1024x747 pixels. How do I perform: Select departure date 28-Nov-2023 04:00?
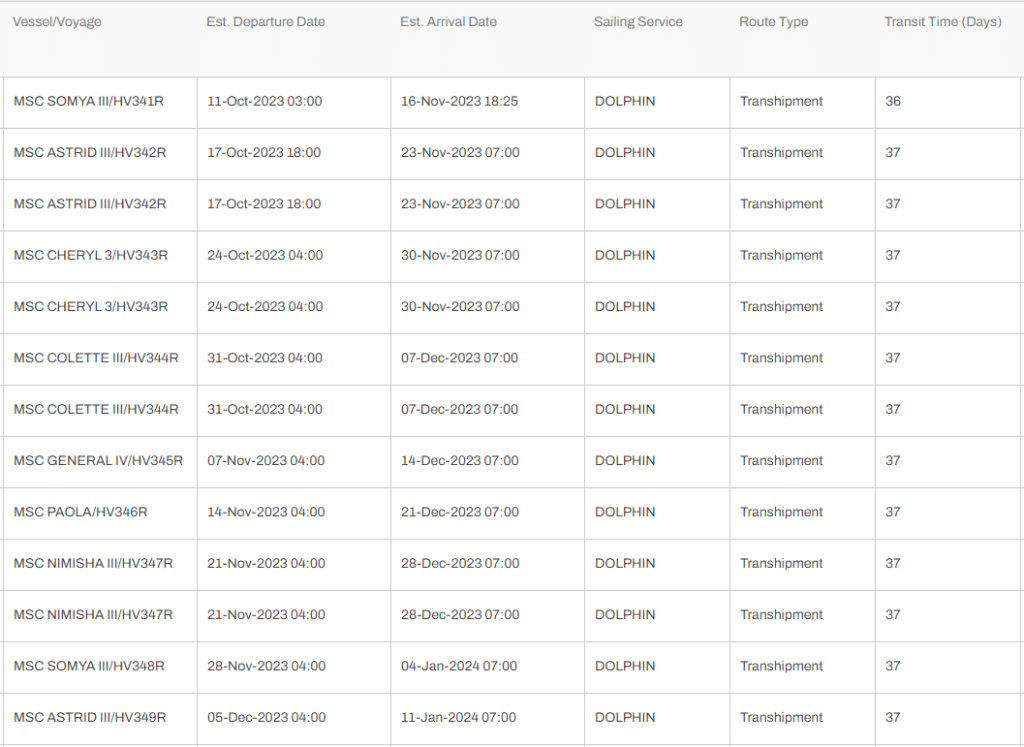pyautogui.click(x=266, y=666)
